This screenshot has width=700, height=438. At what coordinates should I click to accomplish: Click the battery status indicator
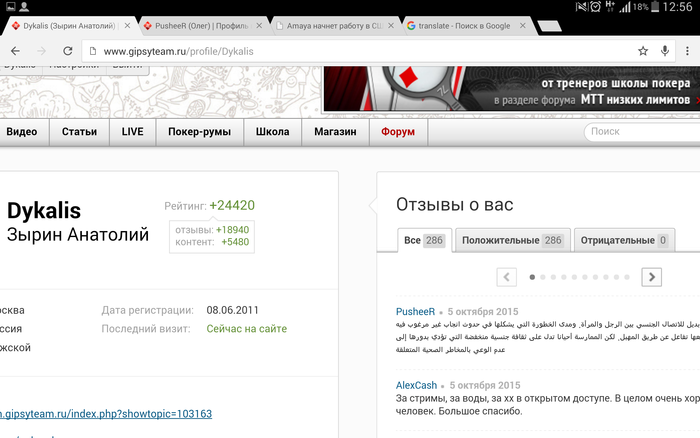click(655, 6)
